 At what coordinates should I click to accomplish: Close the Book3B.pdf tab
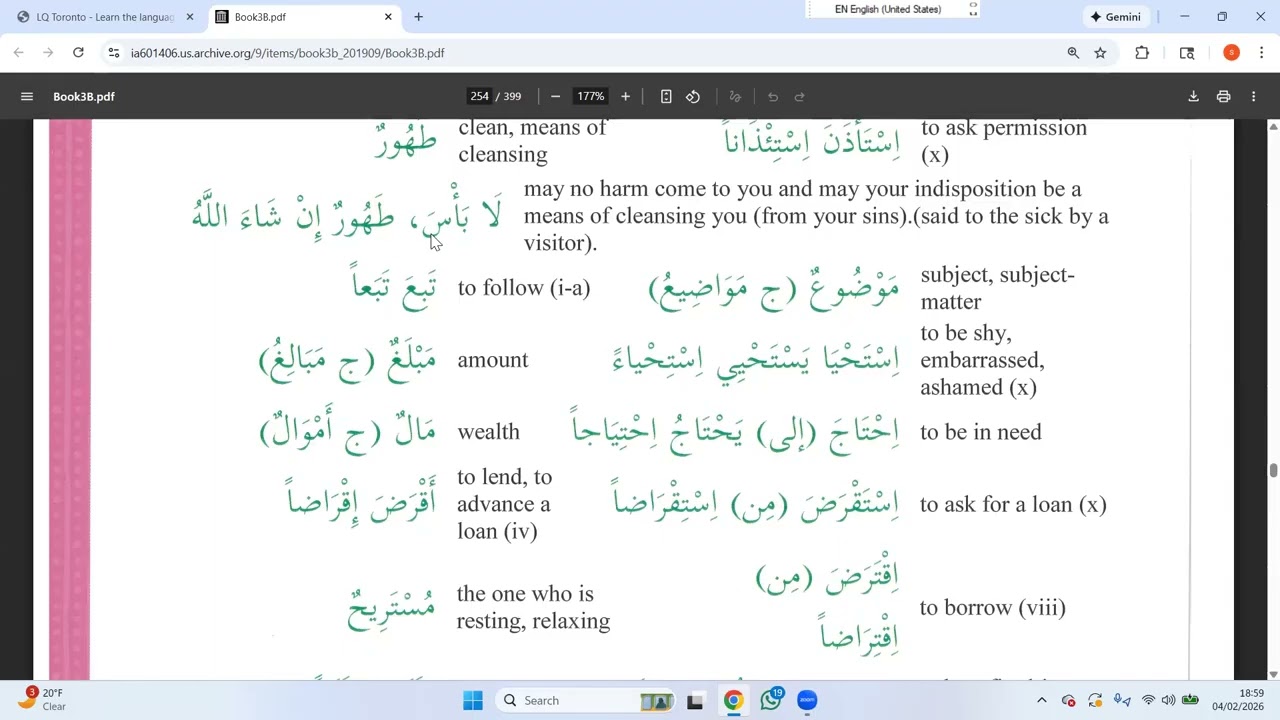point(388,17)
